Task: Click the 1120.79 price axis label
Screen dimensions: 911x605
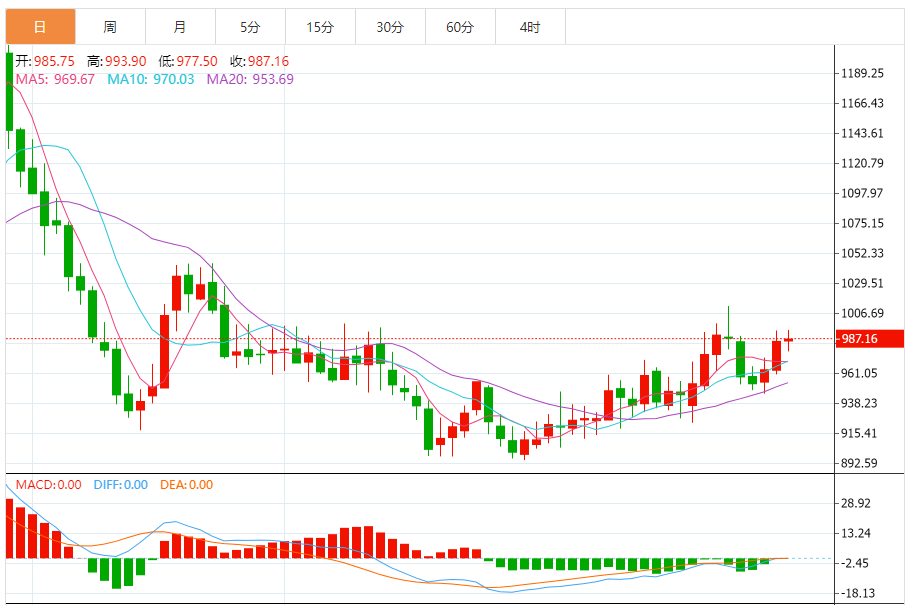Action: 862,163
